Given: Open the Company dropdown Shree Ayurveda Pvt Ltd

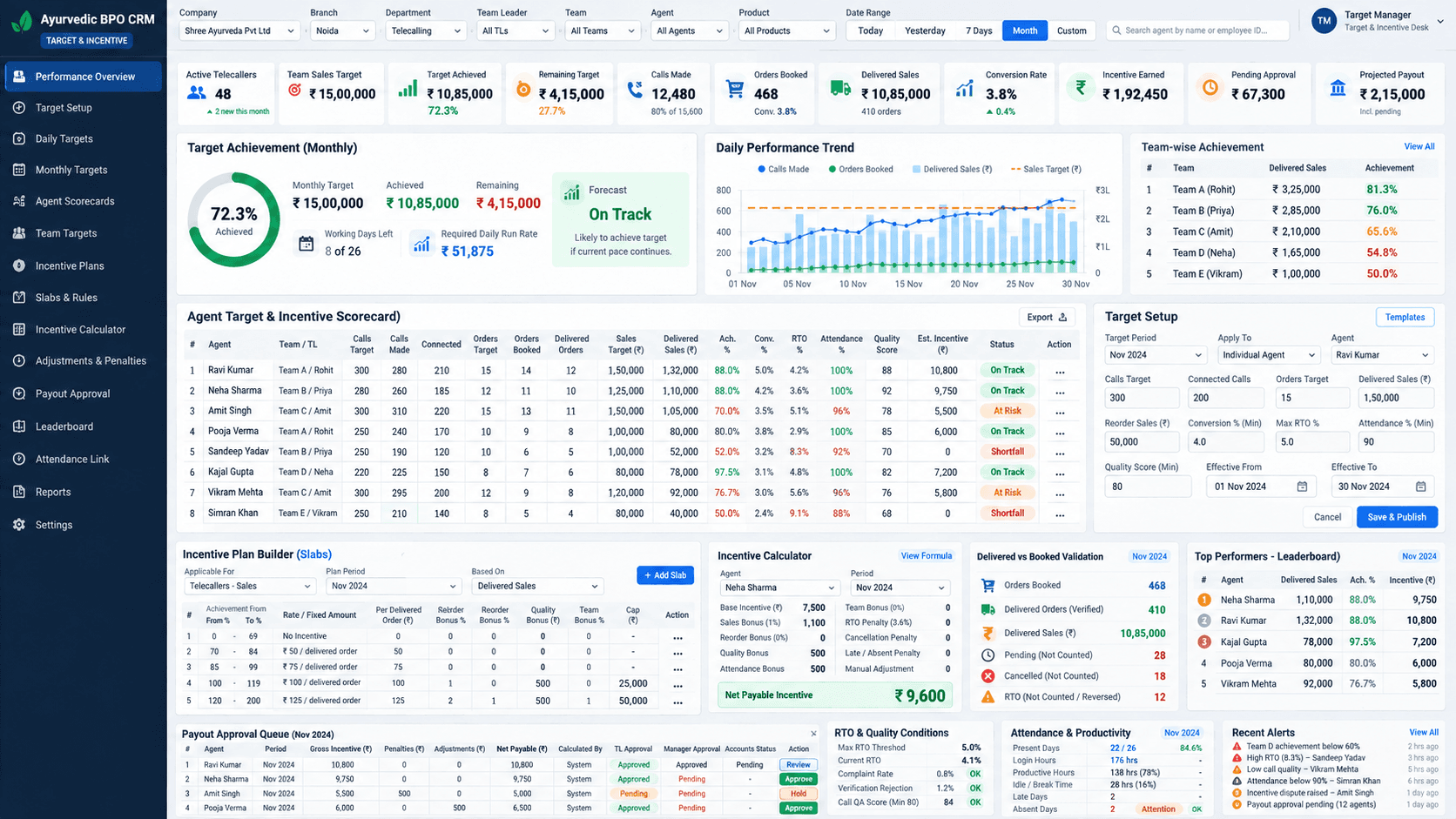Looking at the screenshot, I should 239,30.
